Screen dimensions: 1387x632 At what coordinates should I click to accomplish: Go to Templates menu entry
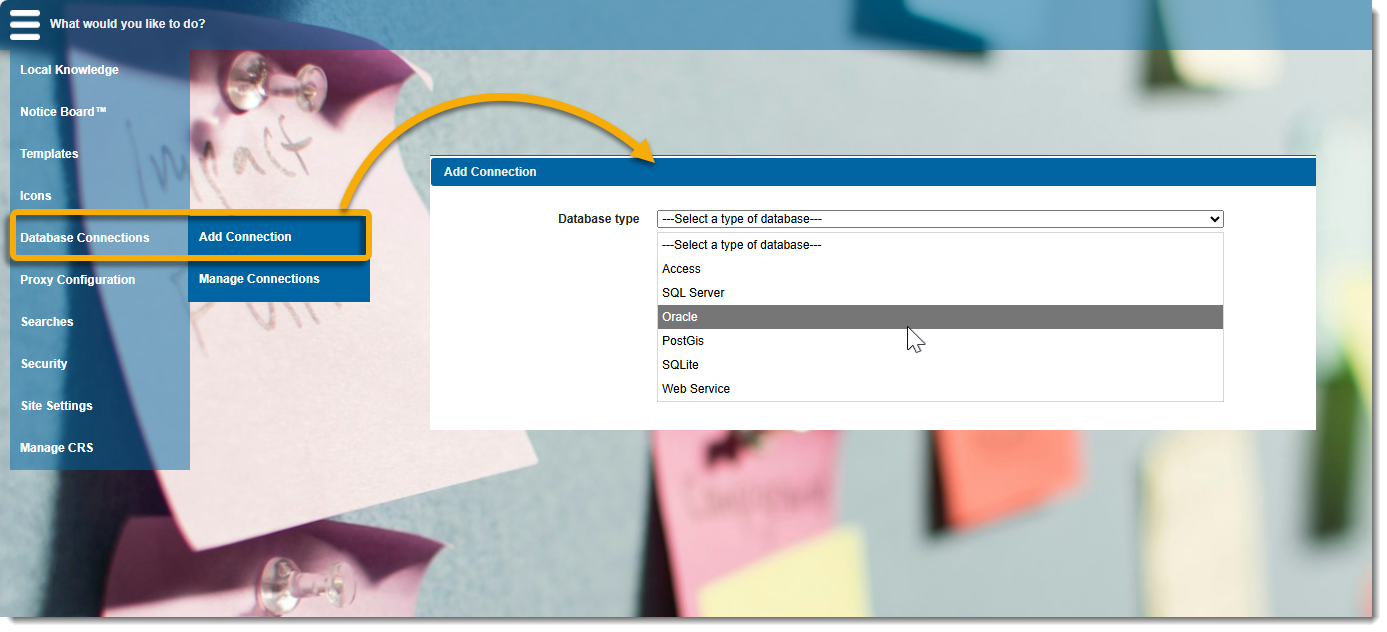coord(49,154)
